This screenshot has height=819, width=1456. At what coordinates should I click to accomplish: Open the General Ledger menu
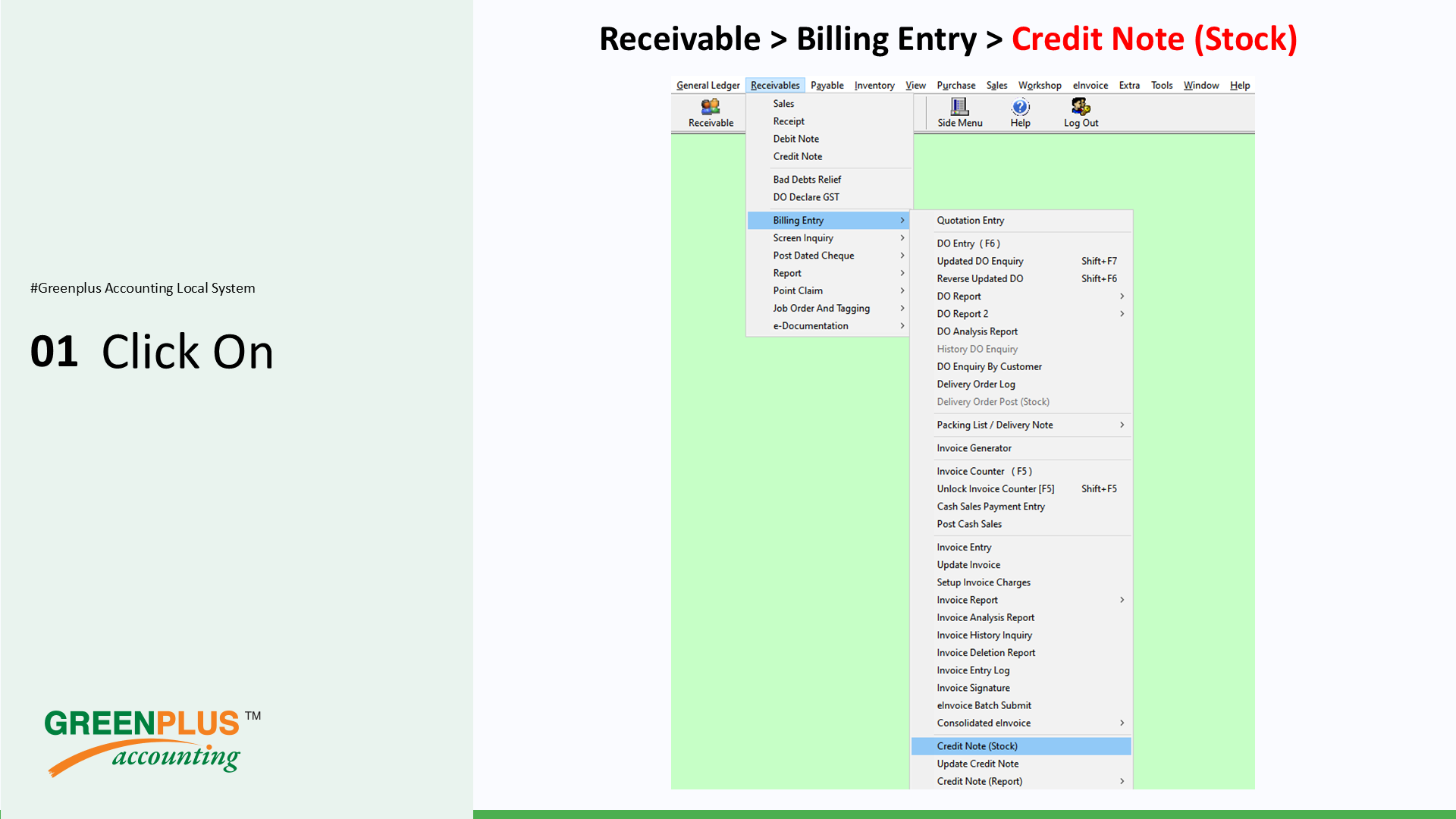(708, 85)
